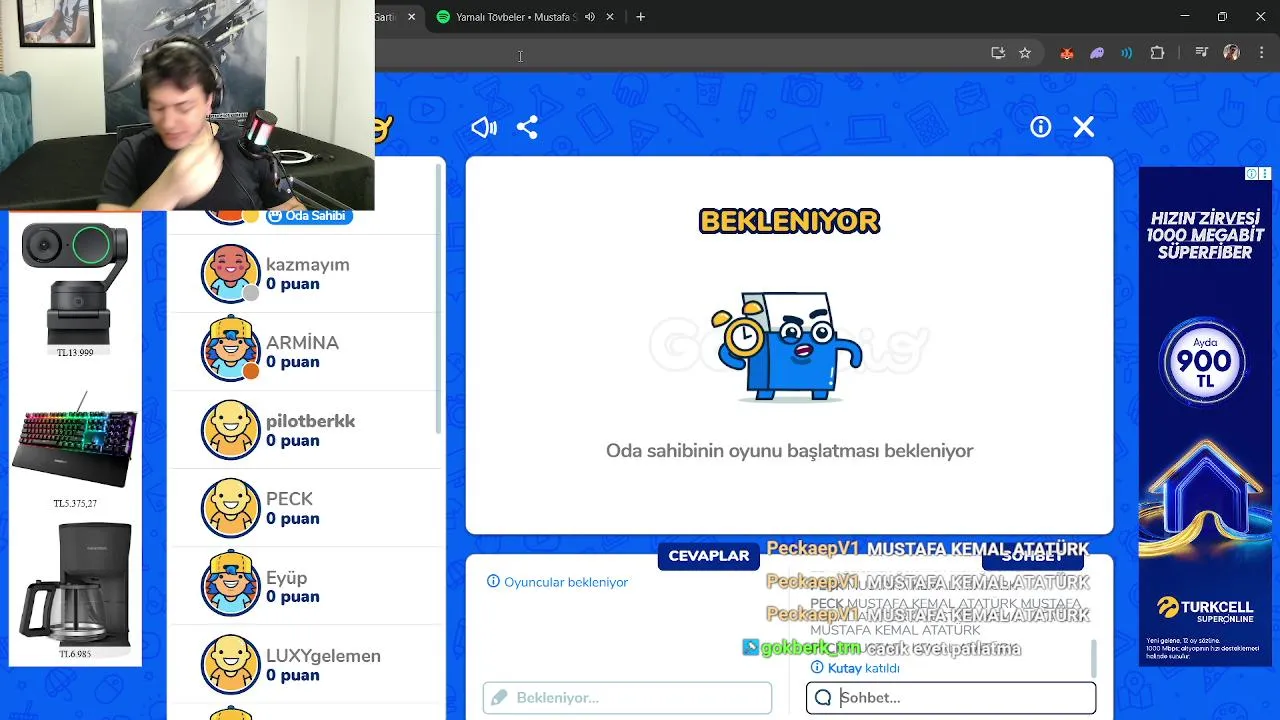This screenshot has height=720, width=1280.
Task: Click the X icon to leave the room
Action: [1084, 127]
